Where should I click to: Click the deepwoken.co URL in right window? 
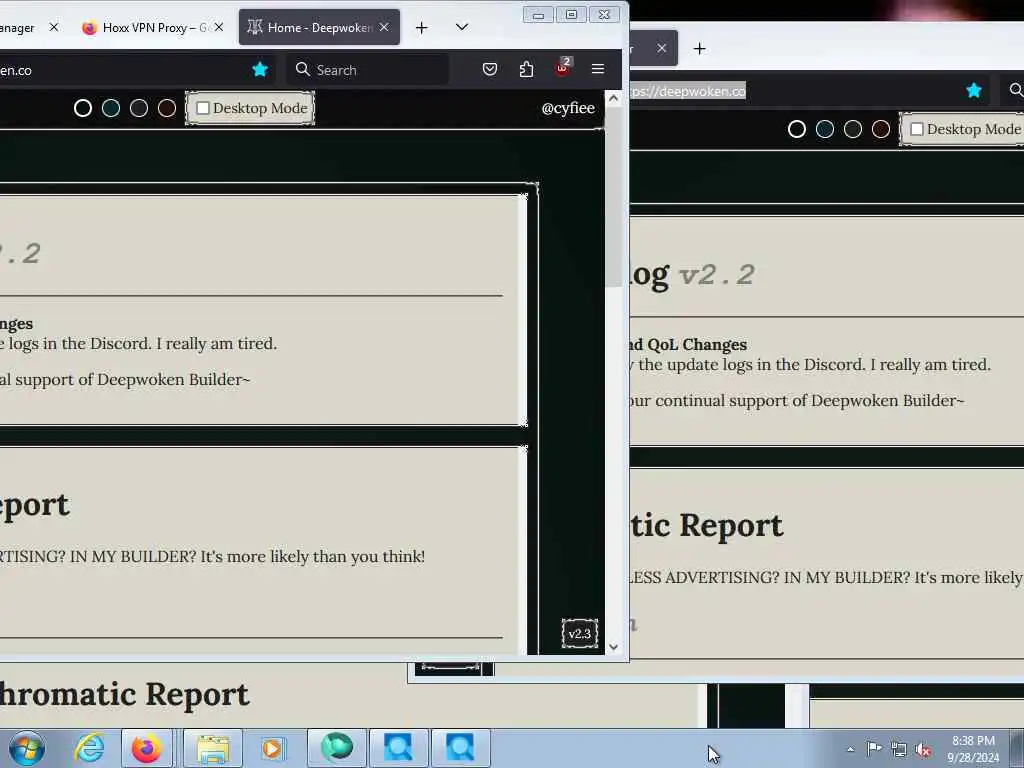click(x=688, y=91)
